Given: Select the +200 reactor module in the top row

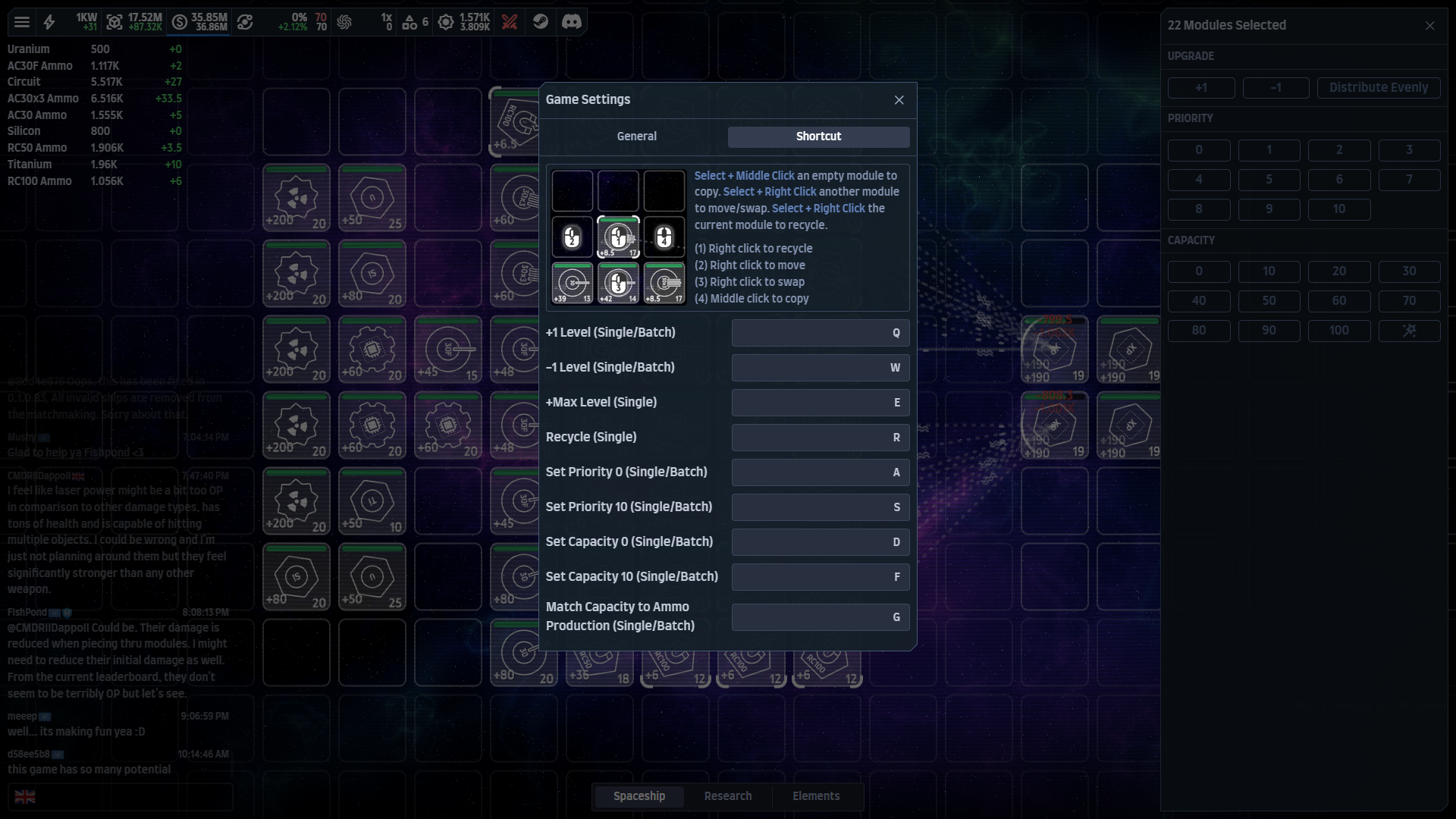Looking at the screenshot, I should point(297,199).
